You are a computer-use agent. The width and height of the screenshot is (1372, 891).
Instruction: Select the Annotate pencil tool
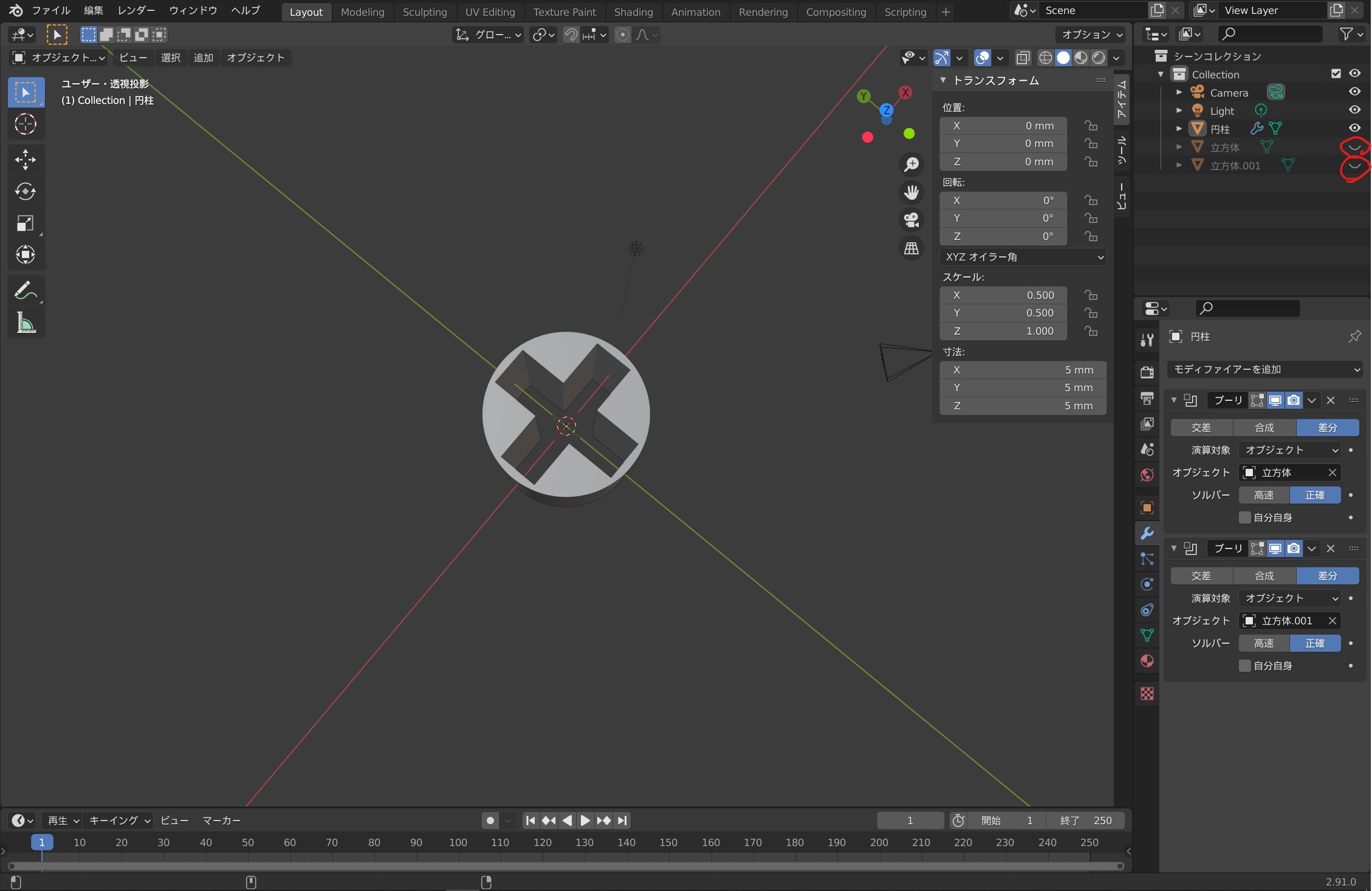tap(25, 291)
